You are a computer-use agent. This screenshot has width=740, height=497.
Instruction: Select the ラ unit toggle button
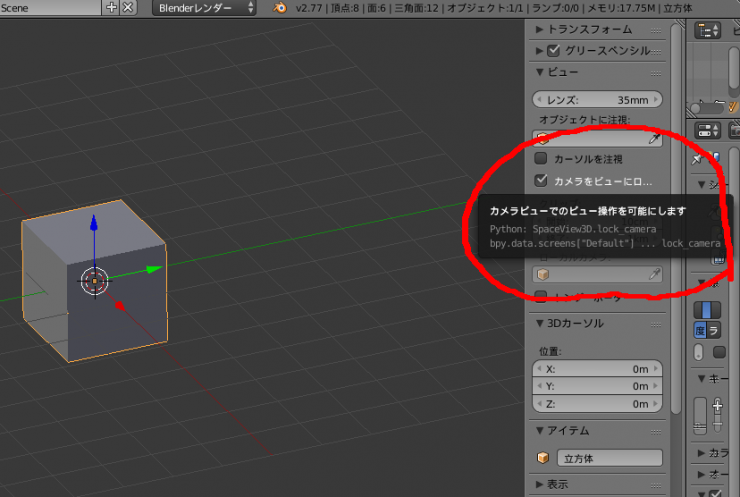(x=714, y=330)
